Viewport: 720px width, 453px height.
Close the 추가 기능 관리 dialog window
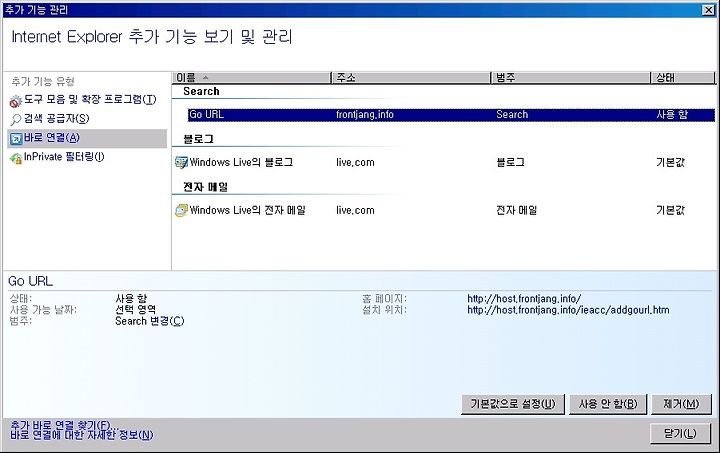[709, 10]
